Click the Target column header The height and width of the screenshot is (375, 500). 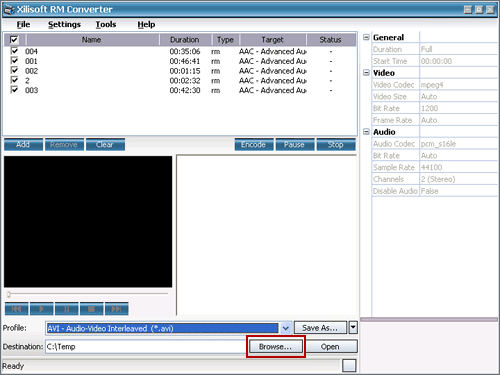[272, 40]
